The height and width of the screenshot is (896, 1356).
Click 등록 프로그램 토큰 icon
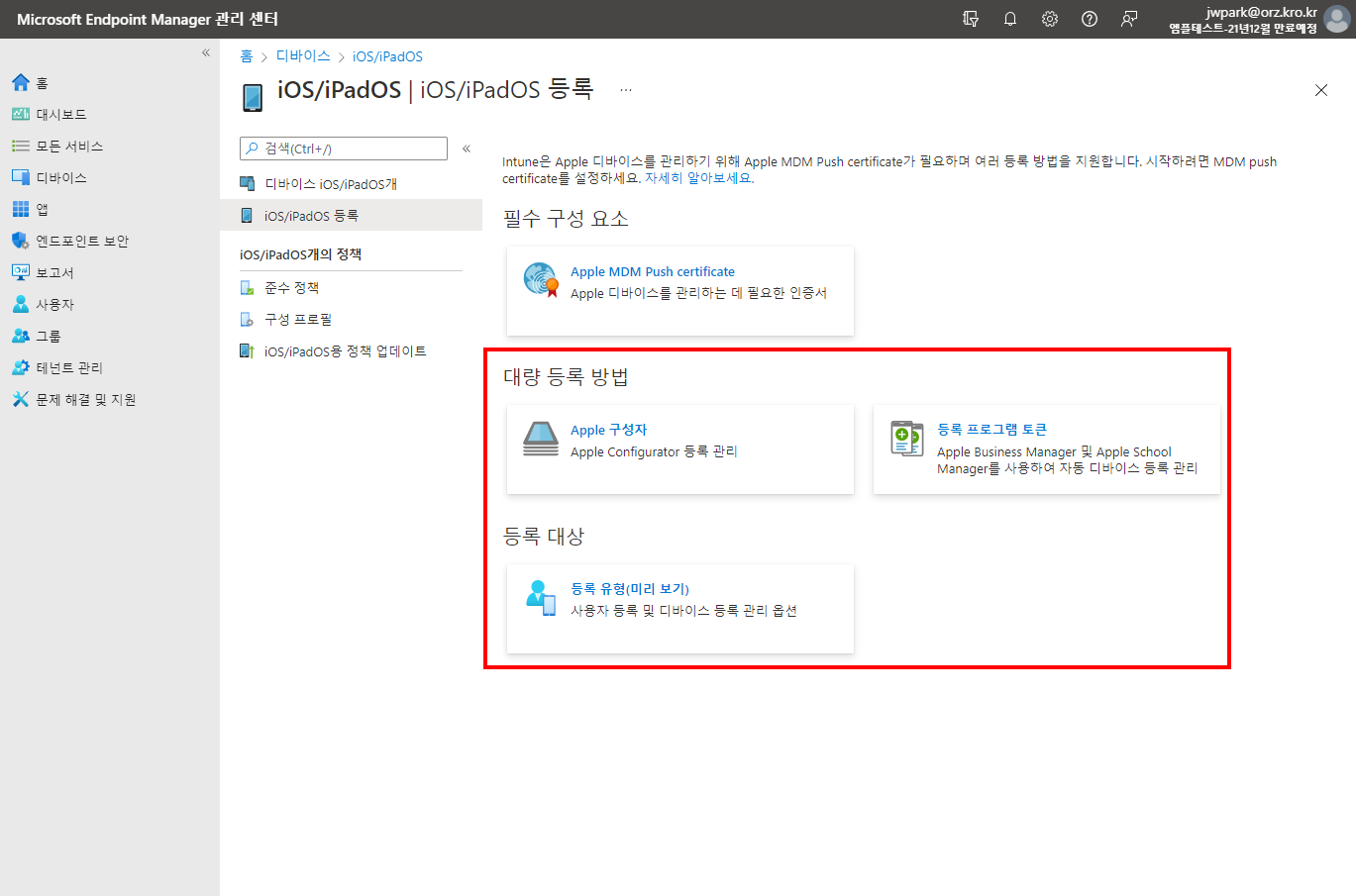click(x=907, y=438)
